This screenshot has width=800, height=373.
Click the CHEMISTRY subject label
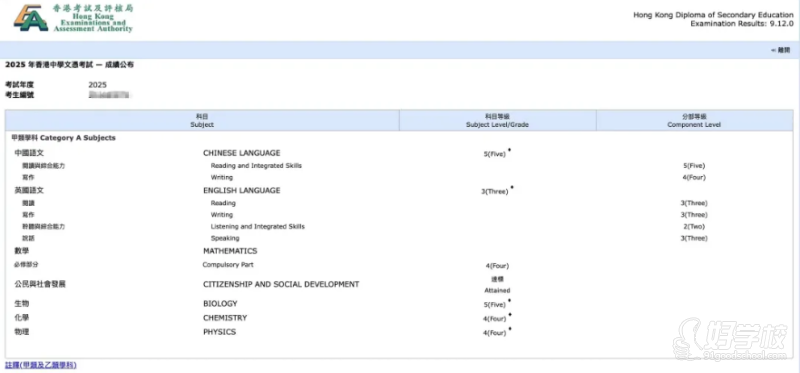pos(225,318)
